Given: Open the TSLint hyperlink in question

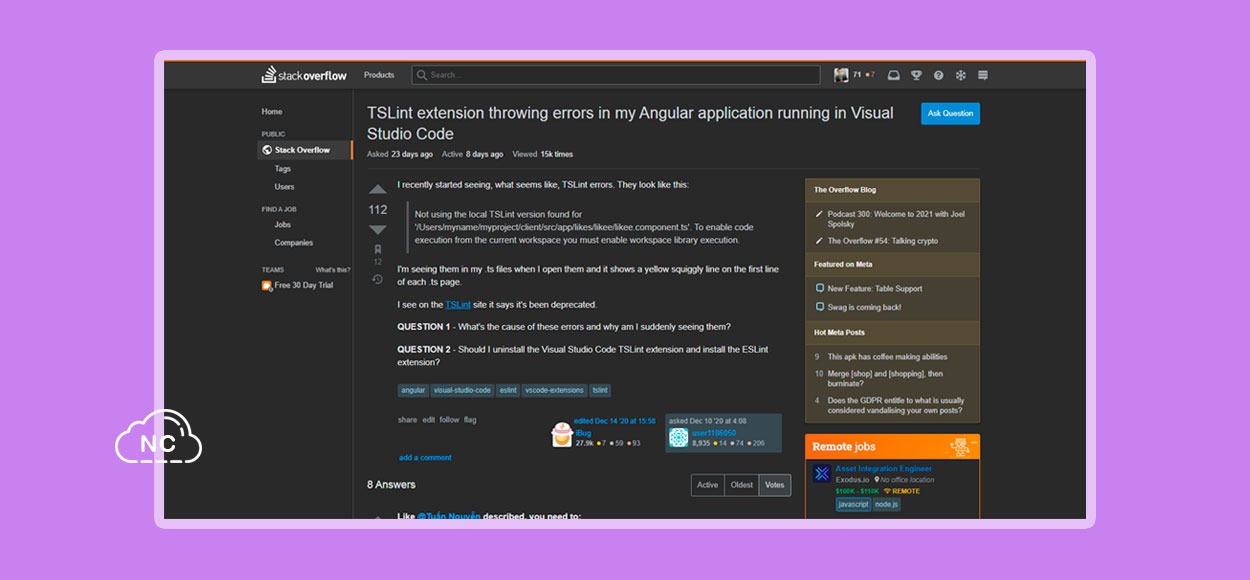Looking at the screenshot, I should [x=458, y=304].
